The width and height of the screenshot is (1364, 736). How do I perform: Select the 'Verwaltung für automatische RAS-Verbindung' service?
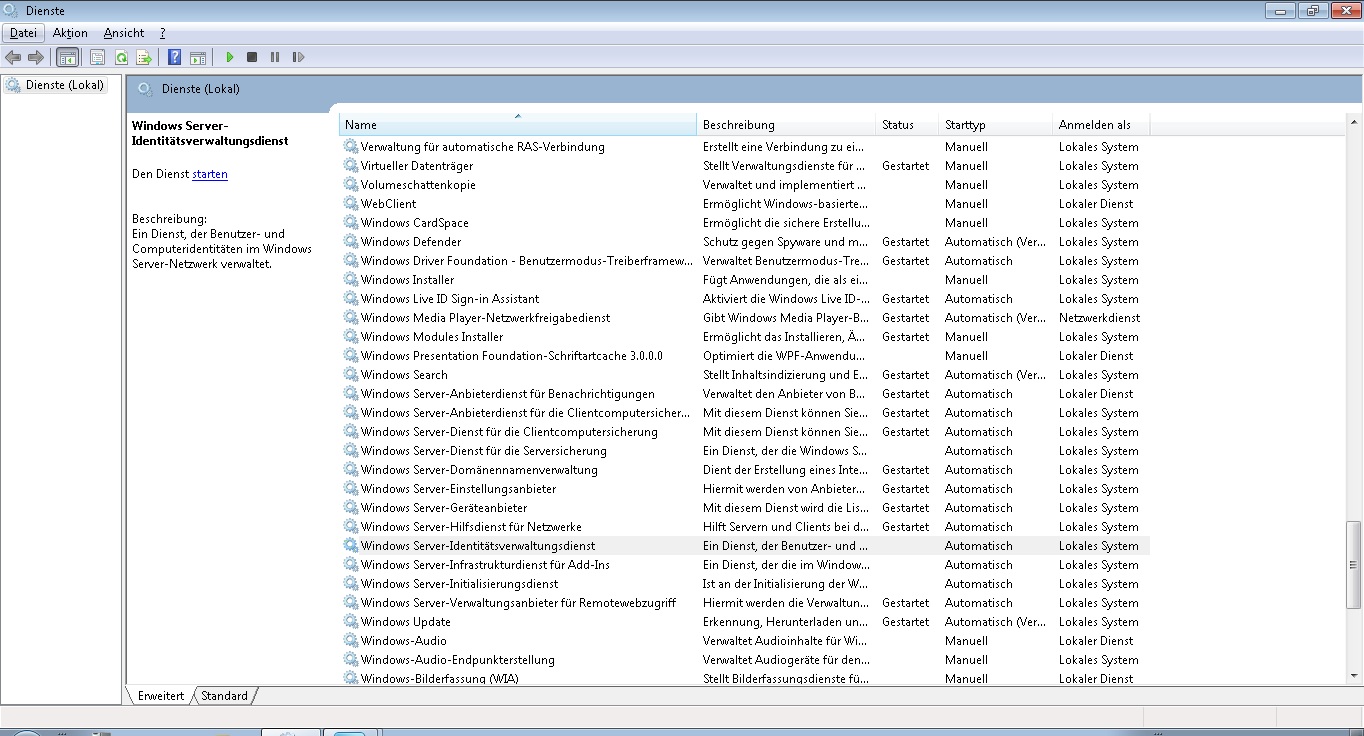click(483, 147)
